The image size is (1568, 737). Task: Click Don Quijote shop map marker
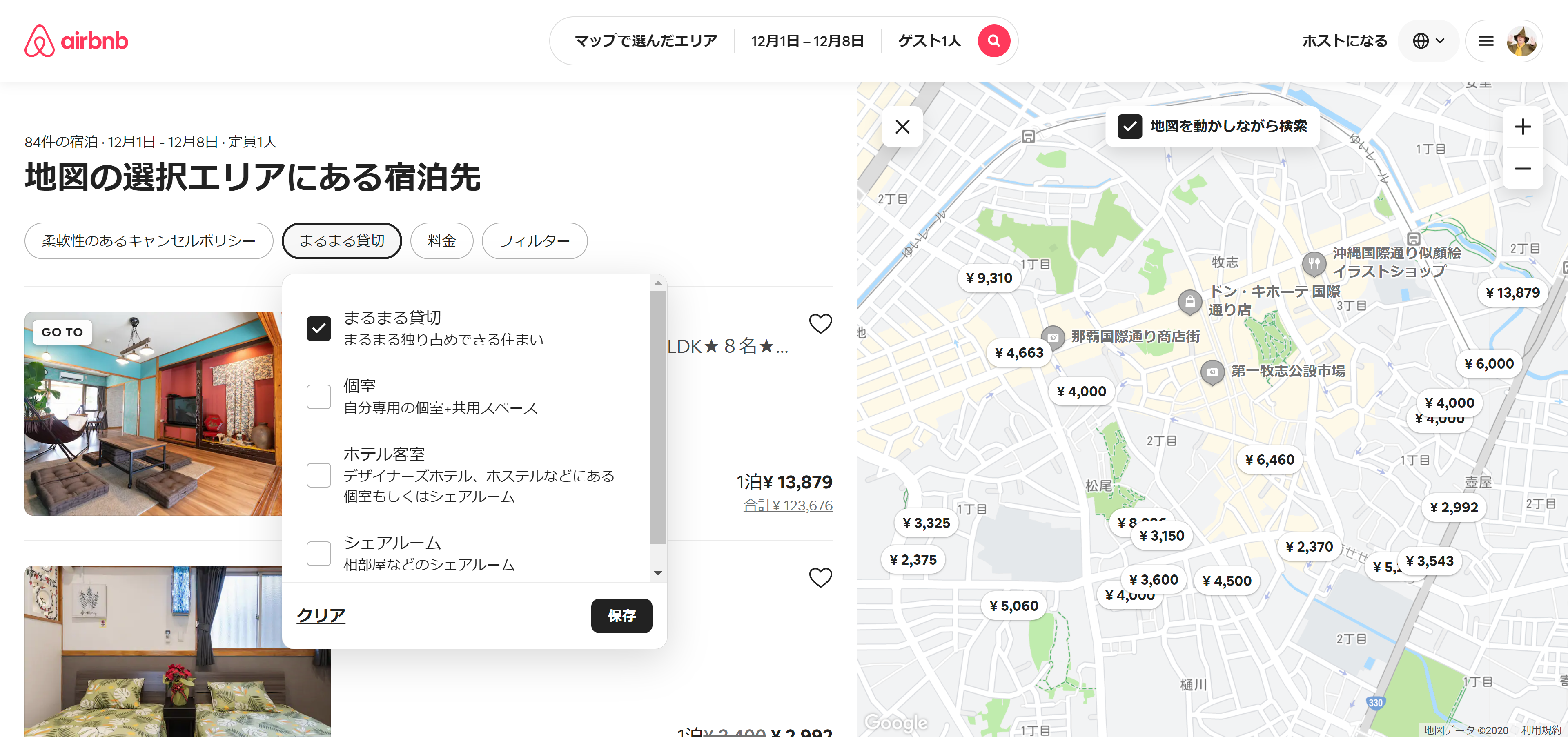point(1189,301)
